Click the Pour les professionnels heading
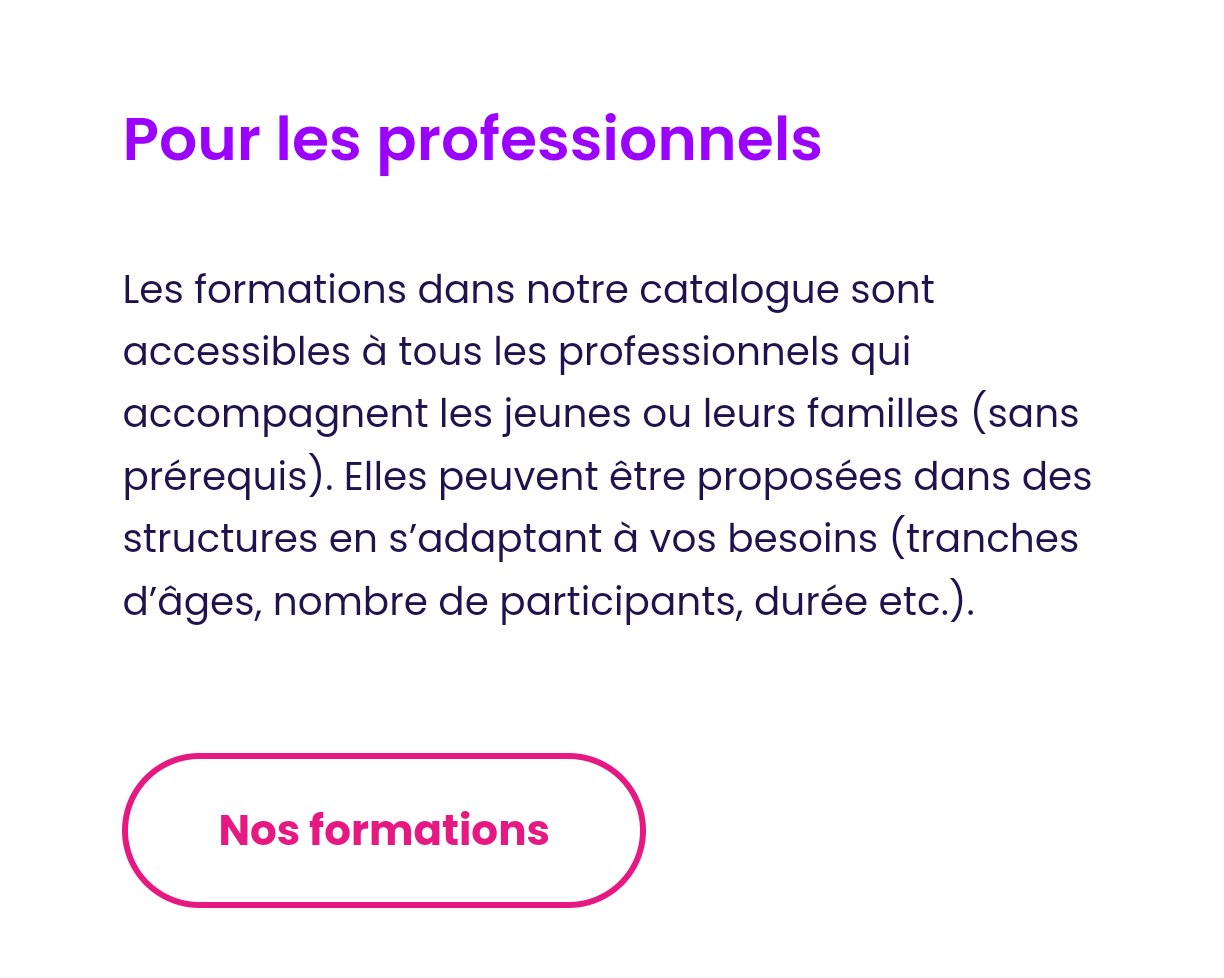The height and width of the screenshot is (978, 1224). [x=472, y=140]
